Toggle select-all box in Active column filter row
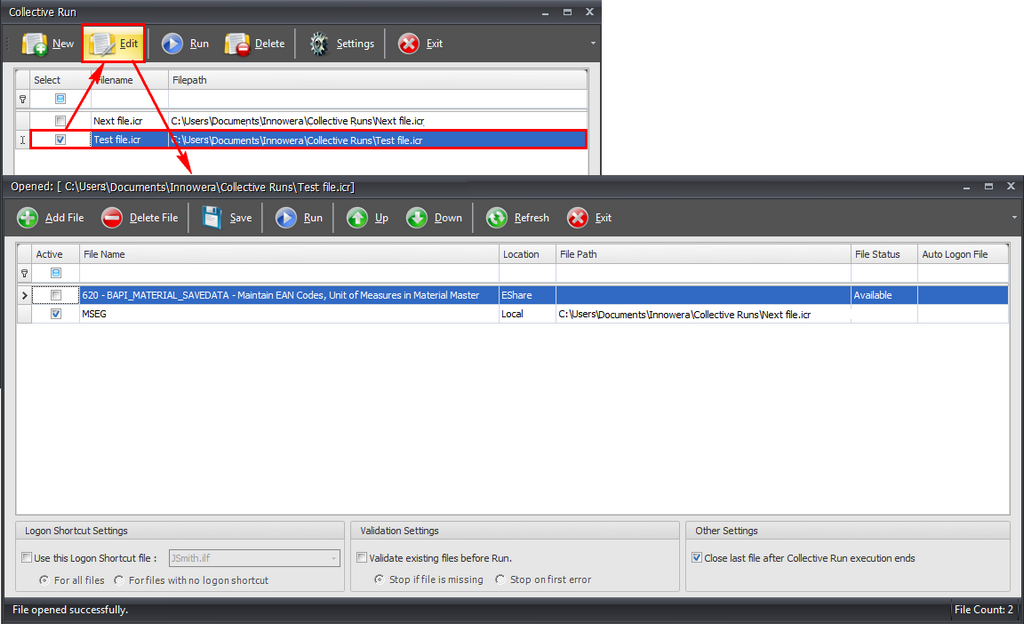This screenshot has height=624, width=1024. pyautogui.click(x=56, y=273)
